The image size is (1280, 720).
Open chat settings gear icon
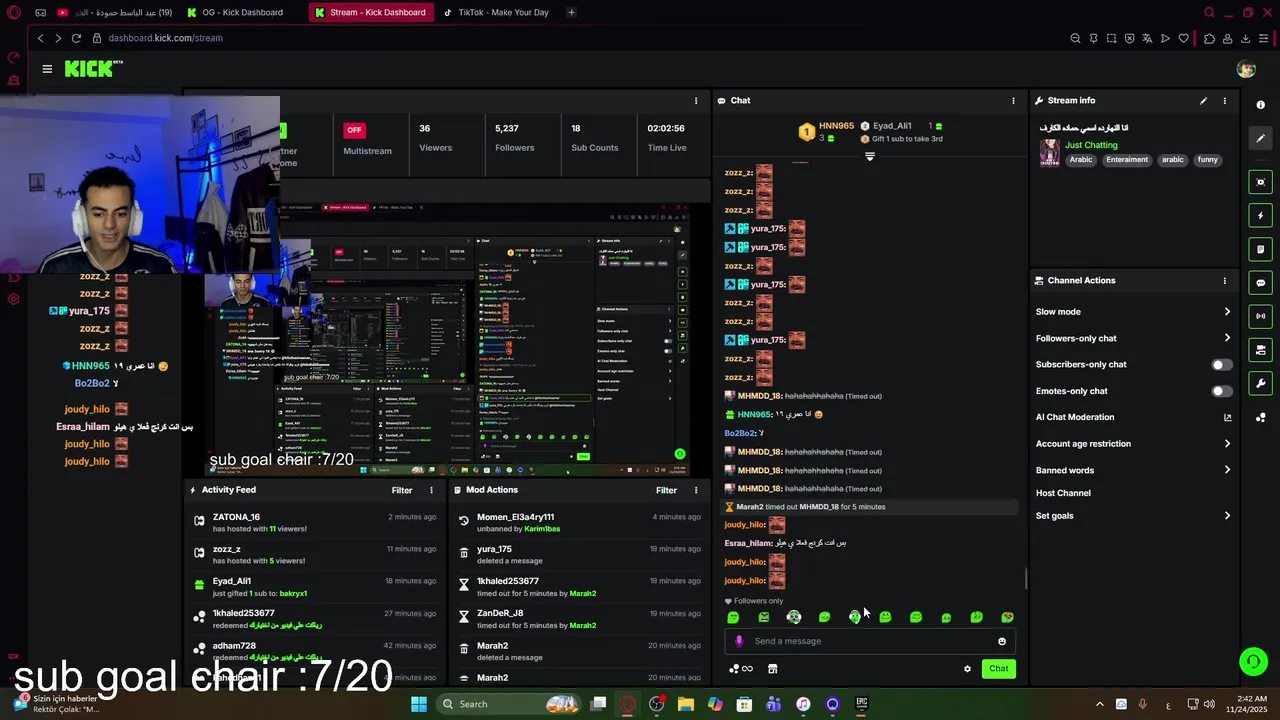tap(967, 669)
